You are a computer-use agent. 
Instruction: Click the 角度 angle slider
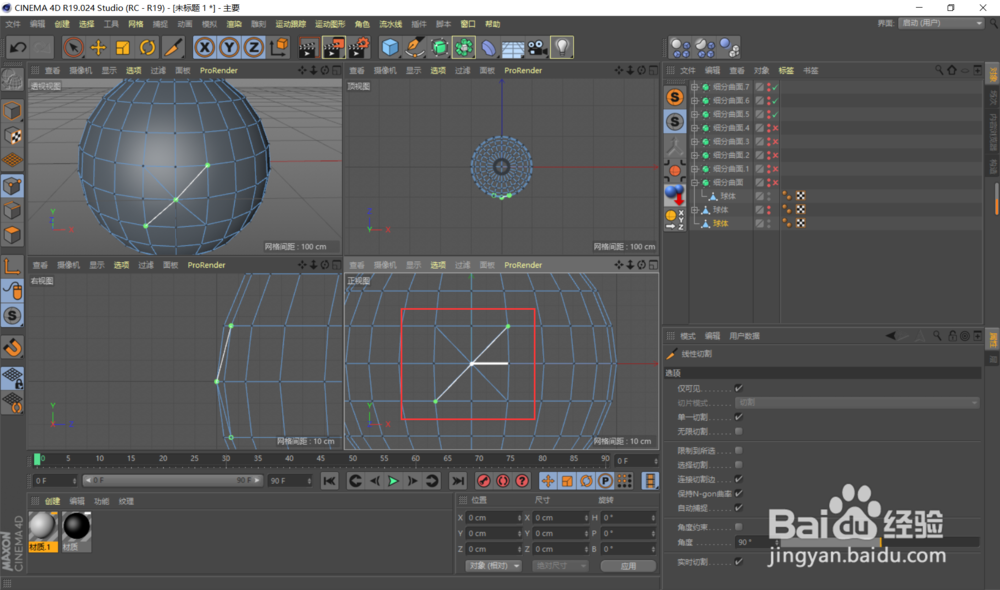[880, 542]
